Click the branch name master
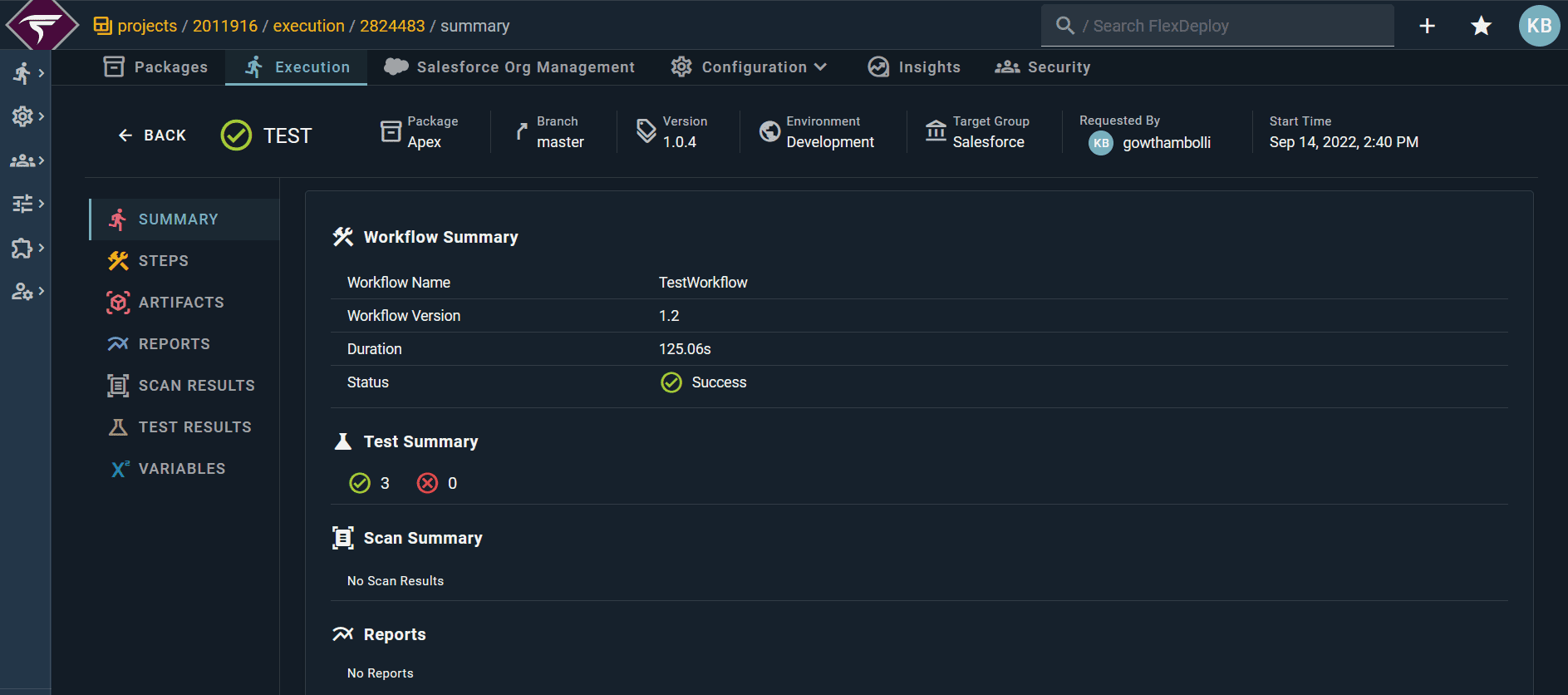Viewport: 1568px width, 695px height. [x=560, y=142]
